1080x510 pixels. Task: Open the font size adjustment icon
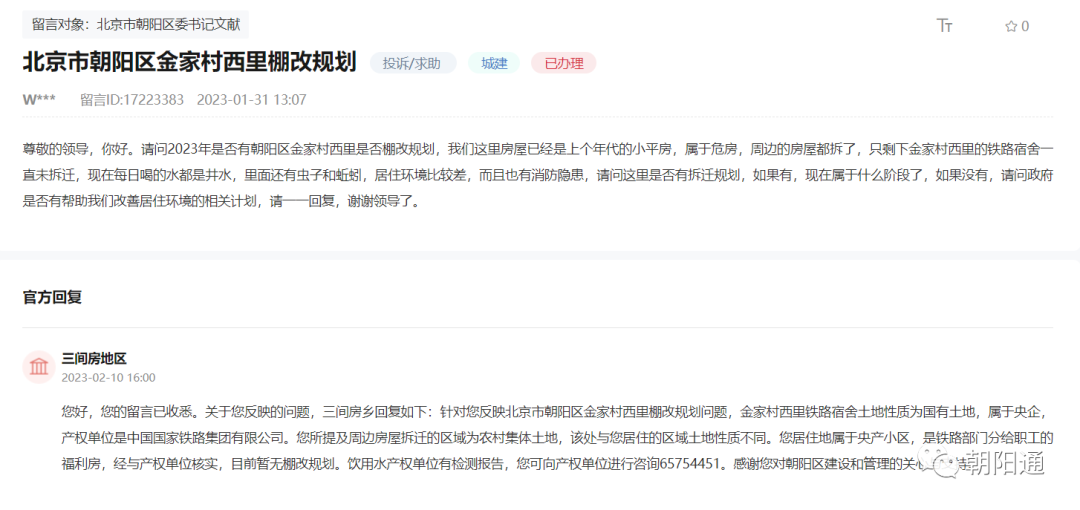[944, 26]
